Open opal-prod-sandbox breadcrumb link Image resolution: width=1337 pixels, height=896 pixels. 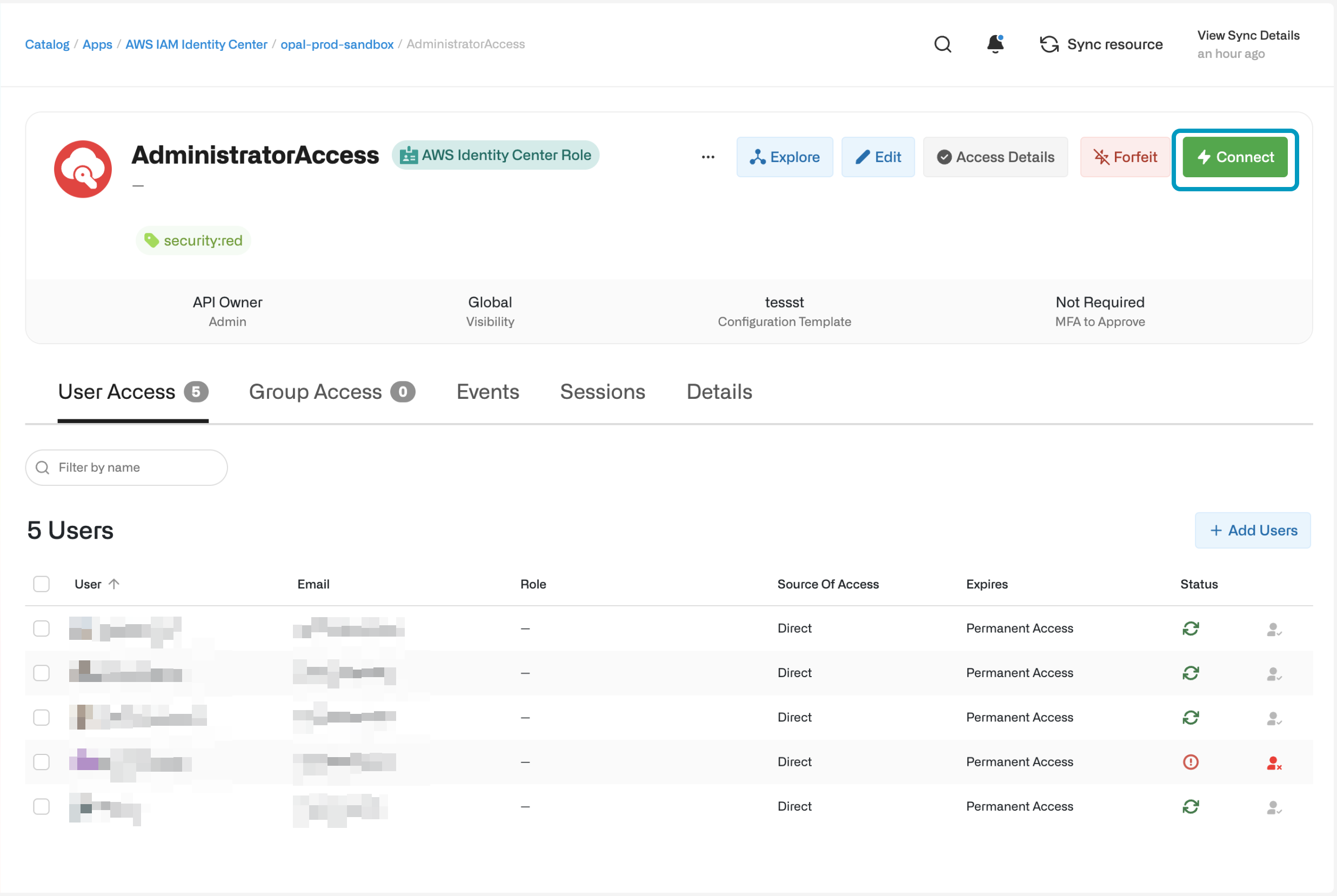click(x=337, y=44)
